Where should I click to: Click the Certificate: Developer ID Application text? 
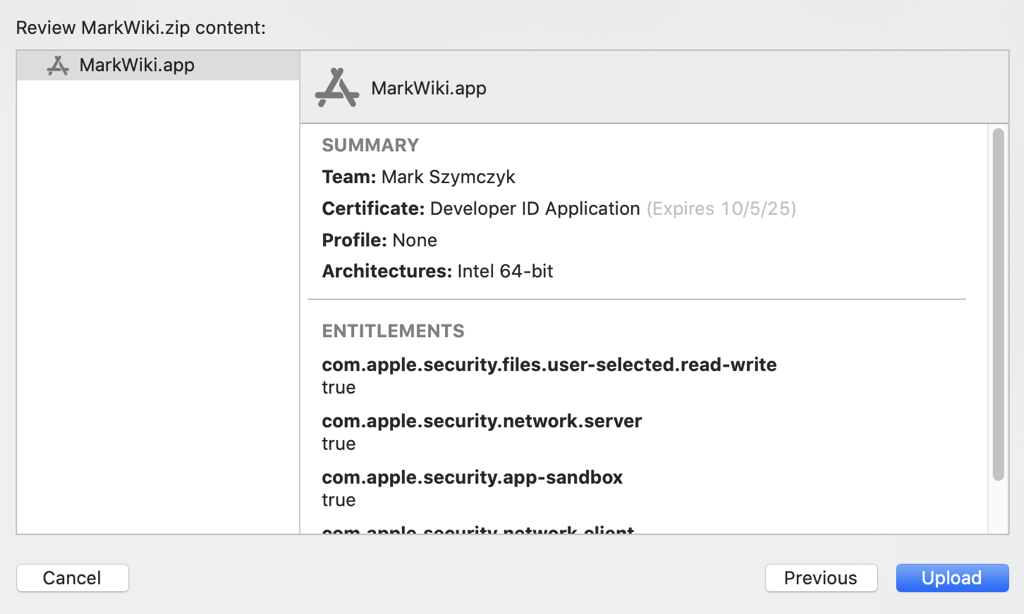(480, 209)
